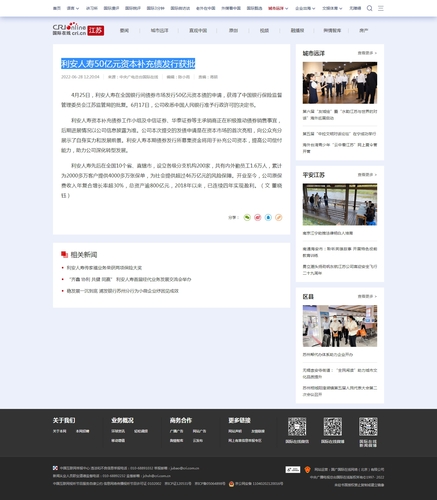The width and height of the screenshot is (437, 500).
Task: Click the orange shield icon in footer
Action: point(307,469)
